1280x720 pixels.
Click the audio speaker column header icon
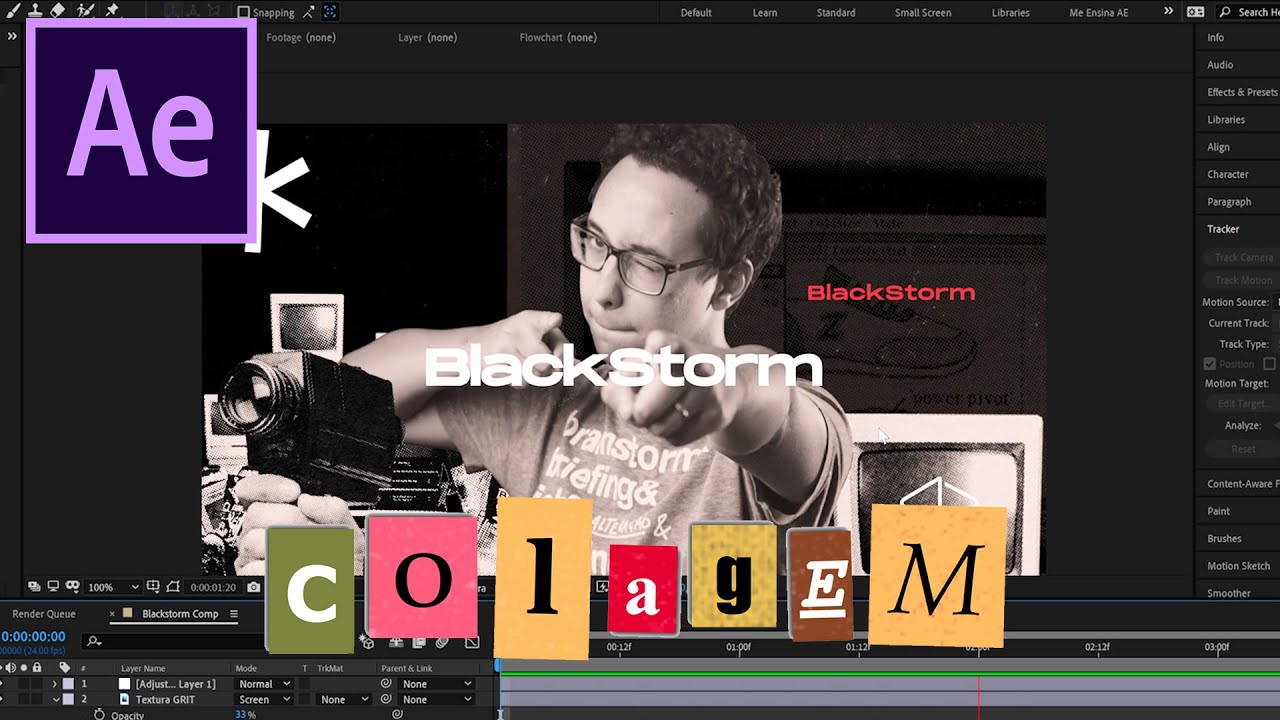click(11, 668)
